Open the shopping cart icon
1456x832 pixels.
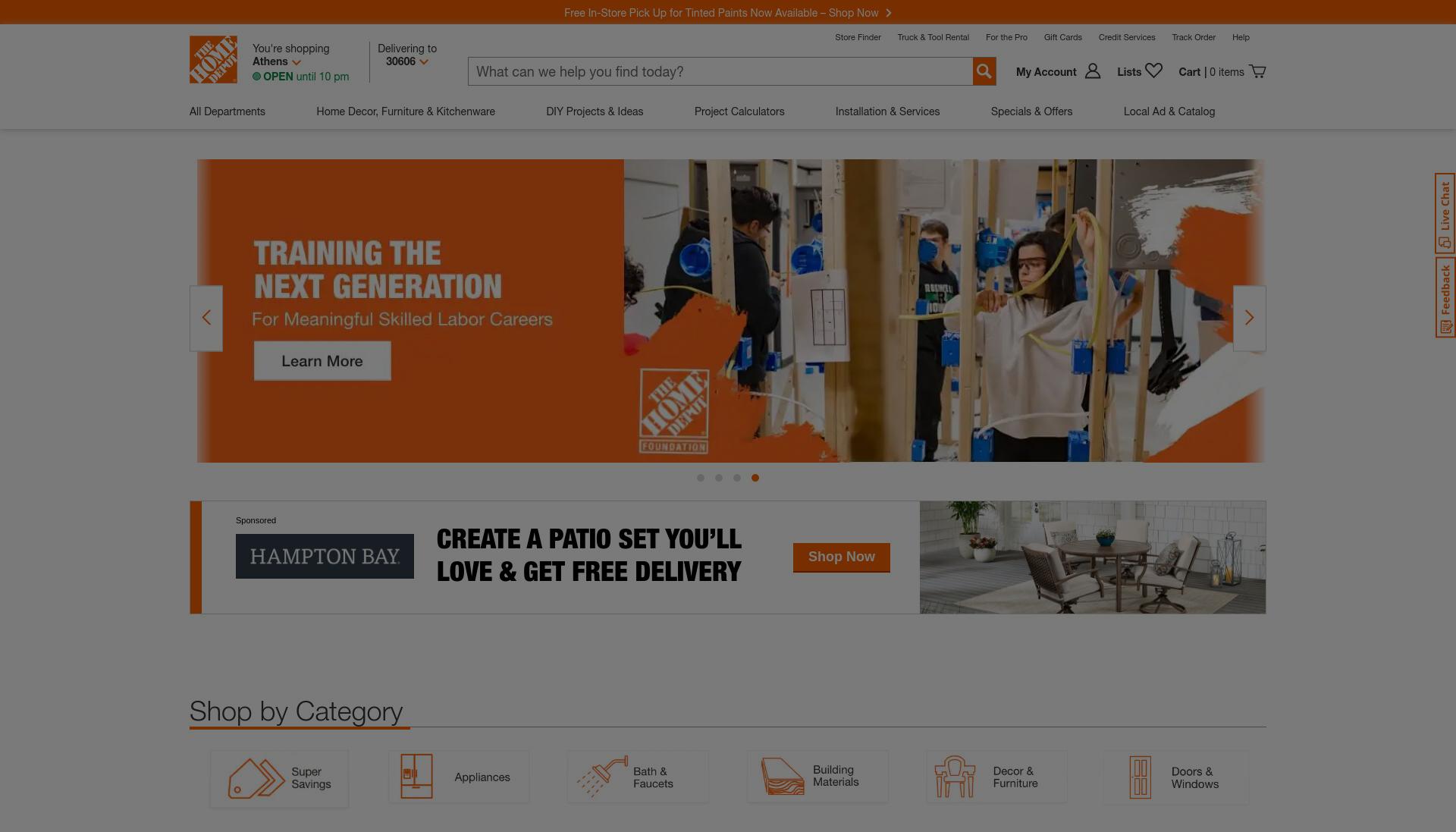1257,71
